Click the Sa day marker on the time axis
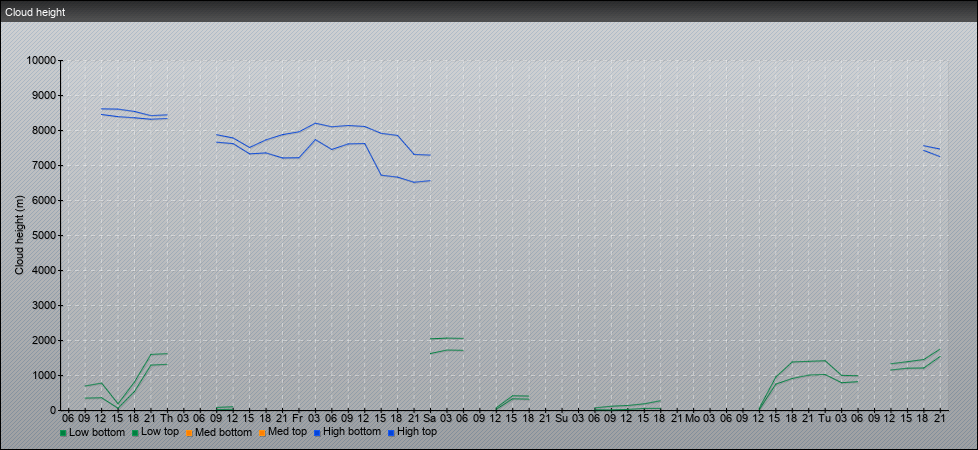978x450 pixels. (x=429, y=417)
